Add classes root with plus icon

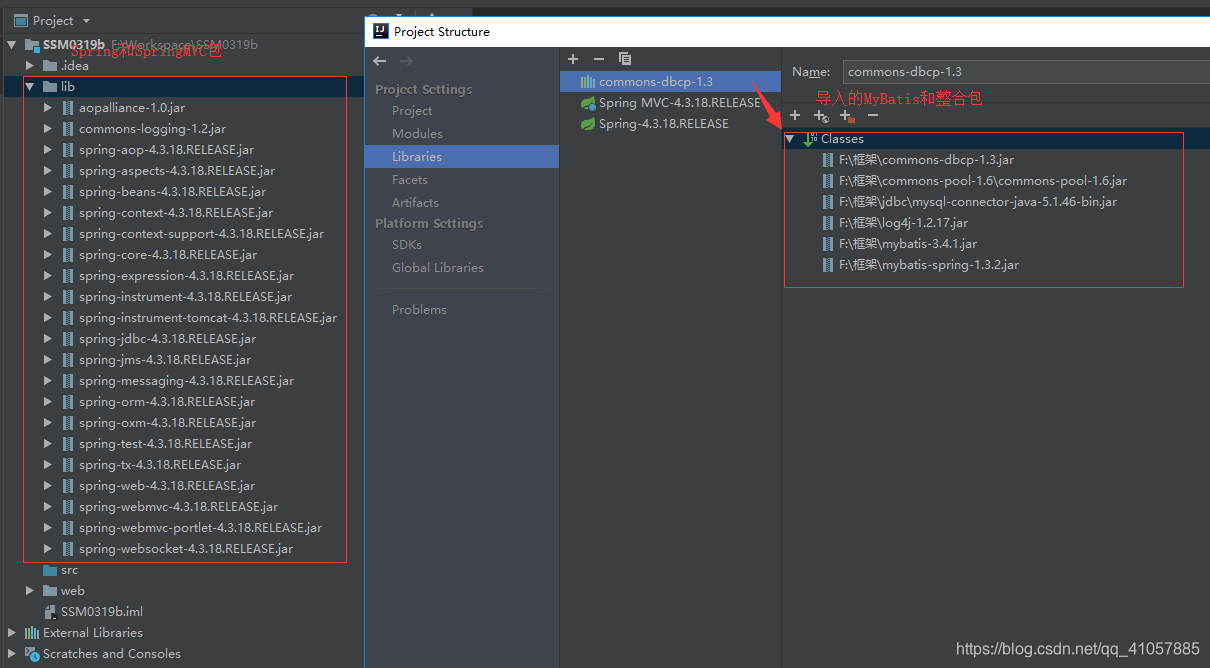pyautogui.click(x=795, y=116)
